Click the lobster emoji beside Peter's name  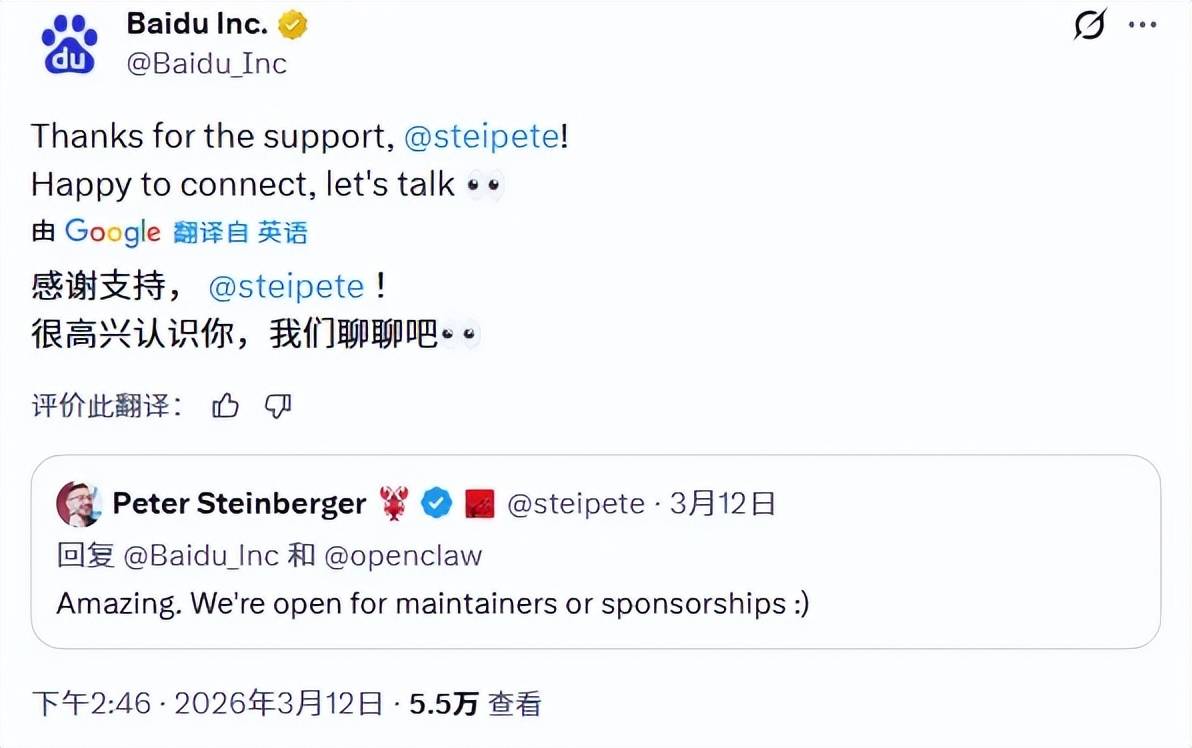(395, 503)
